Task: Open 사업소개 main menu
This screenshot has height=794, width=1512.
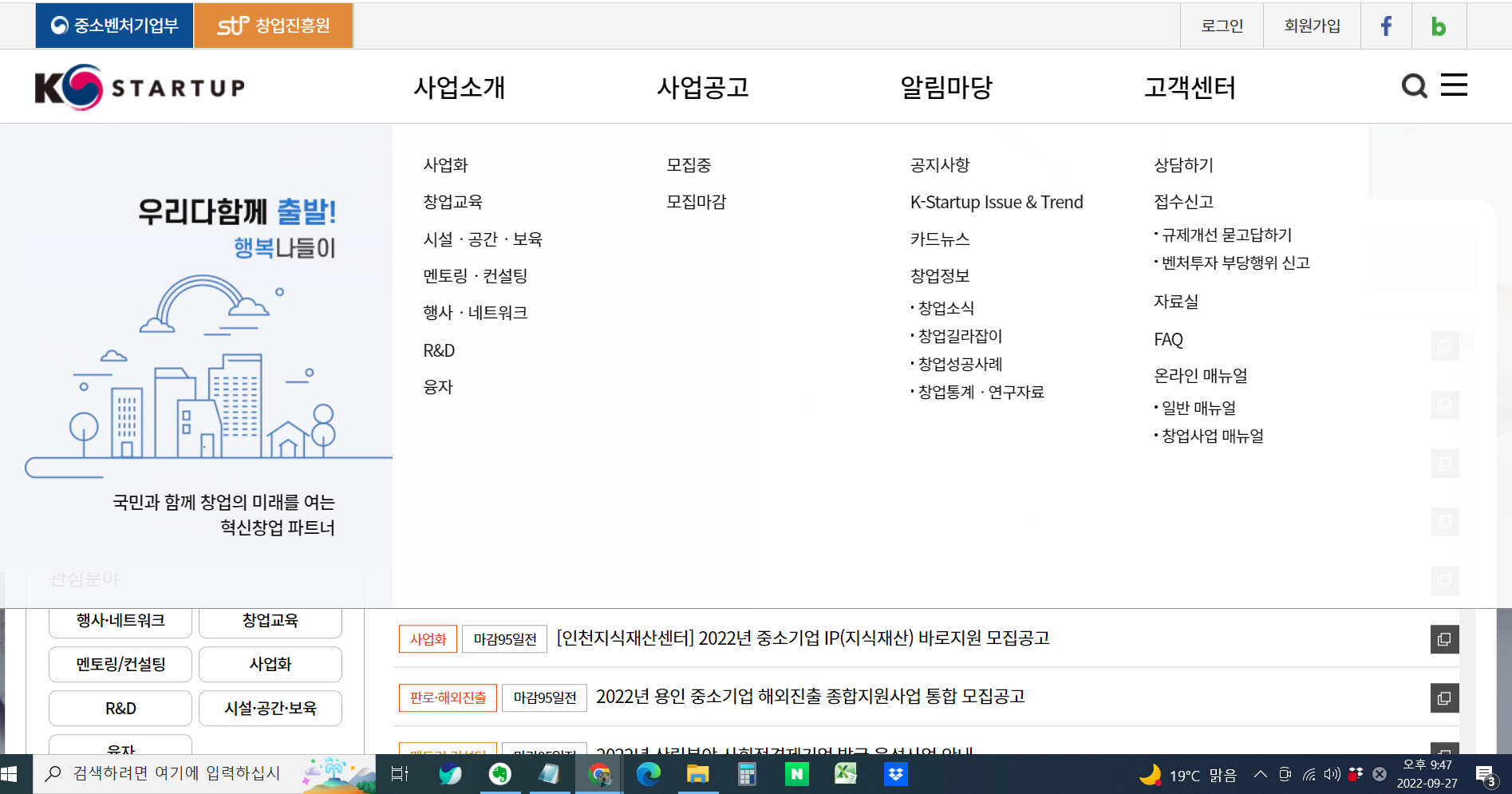Action: click(x=460, y=87)
